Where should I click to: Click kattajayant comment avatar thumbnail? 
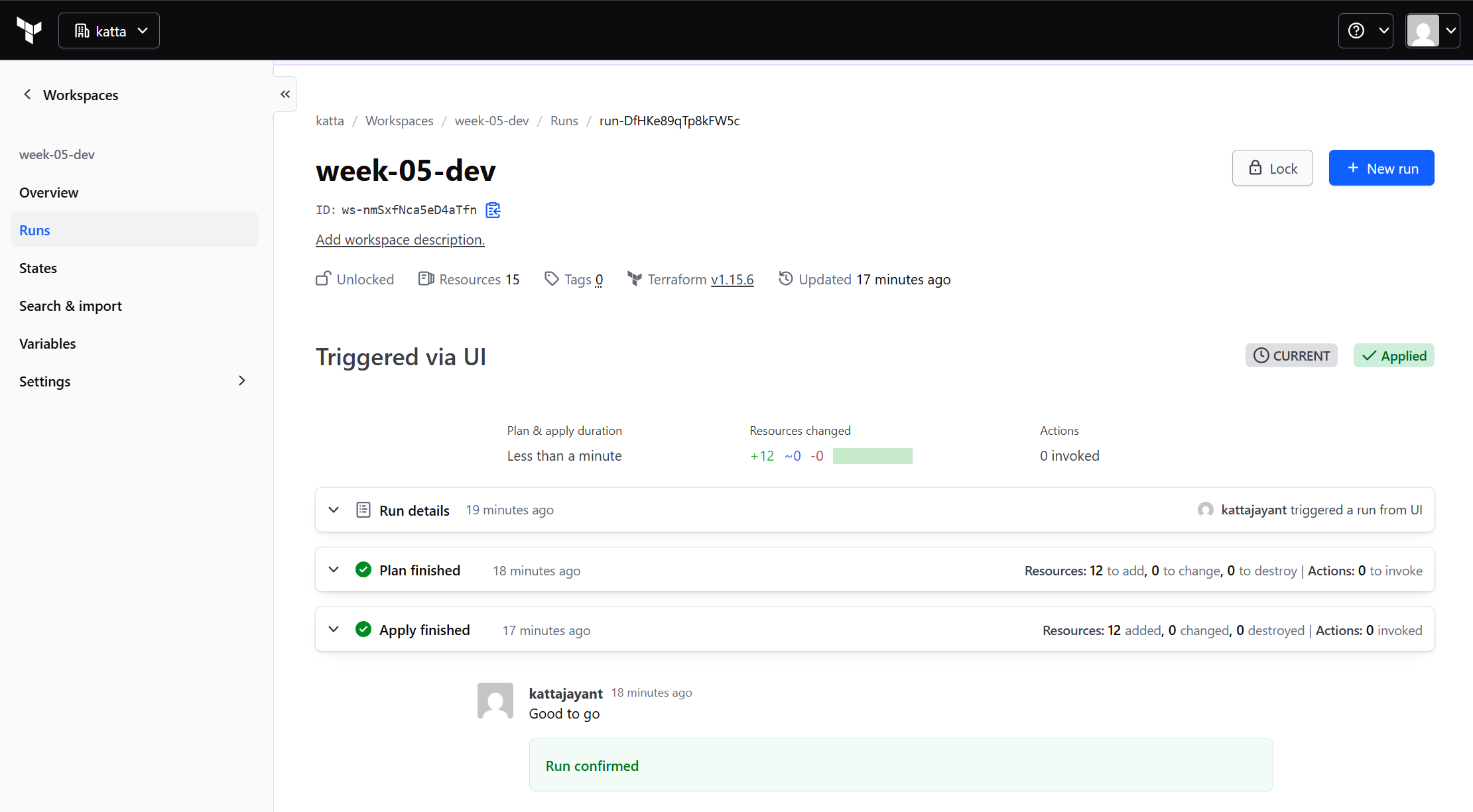point(495,701)
